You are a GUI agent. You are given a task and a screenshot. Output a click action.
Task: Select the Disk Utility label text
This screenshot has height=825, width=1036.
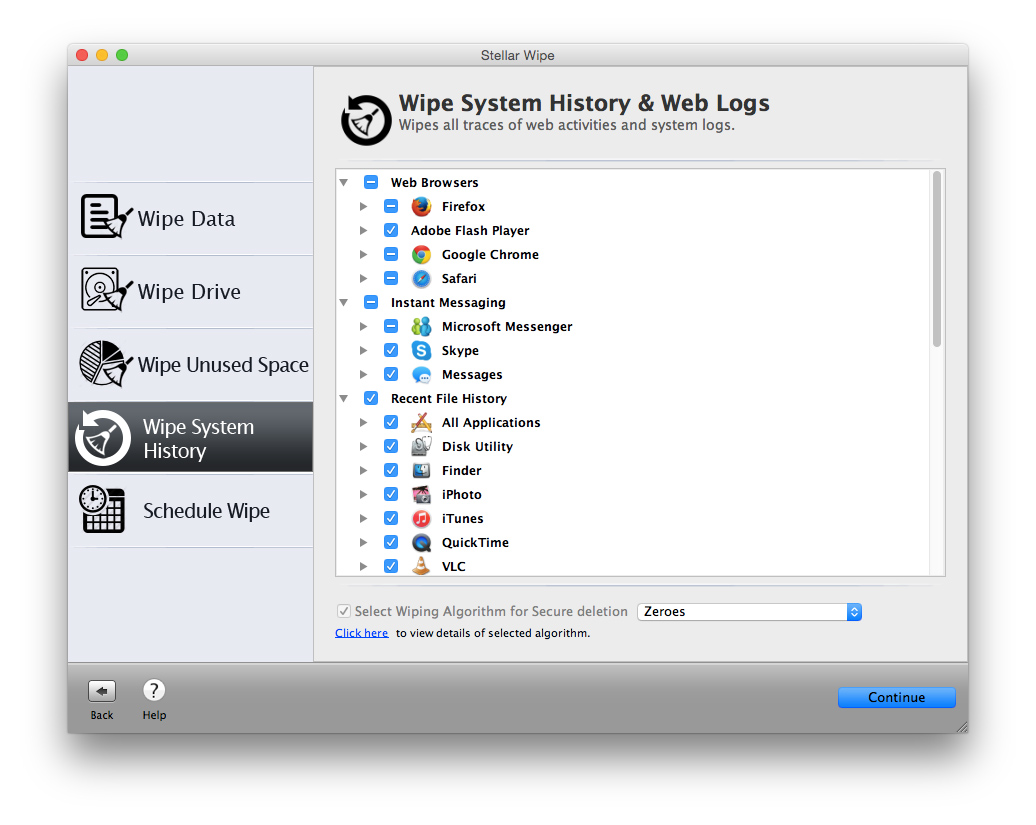tap(477, 447)
